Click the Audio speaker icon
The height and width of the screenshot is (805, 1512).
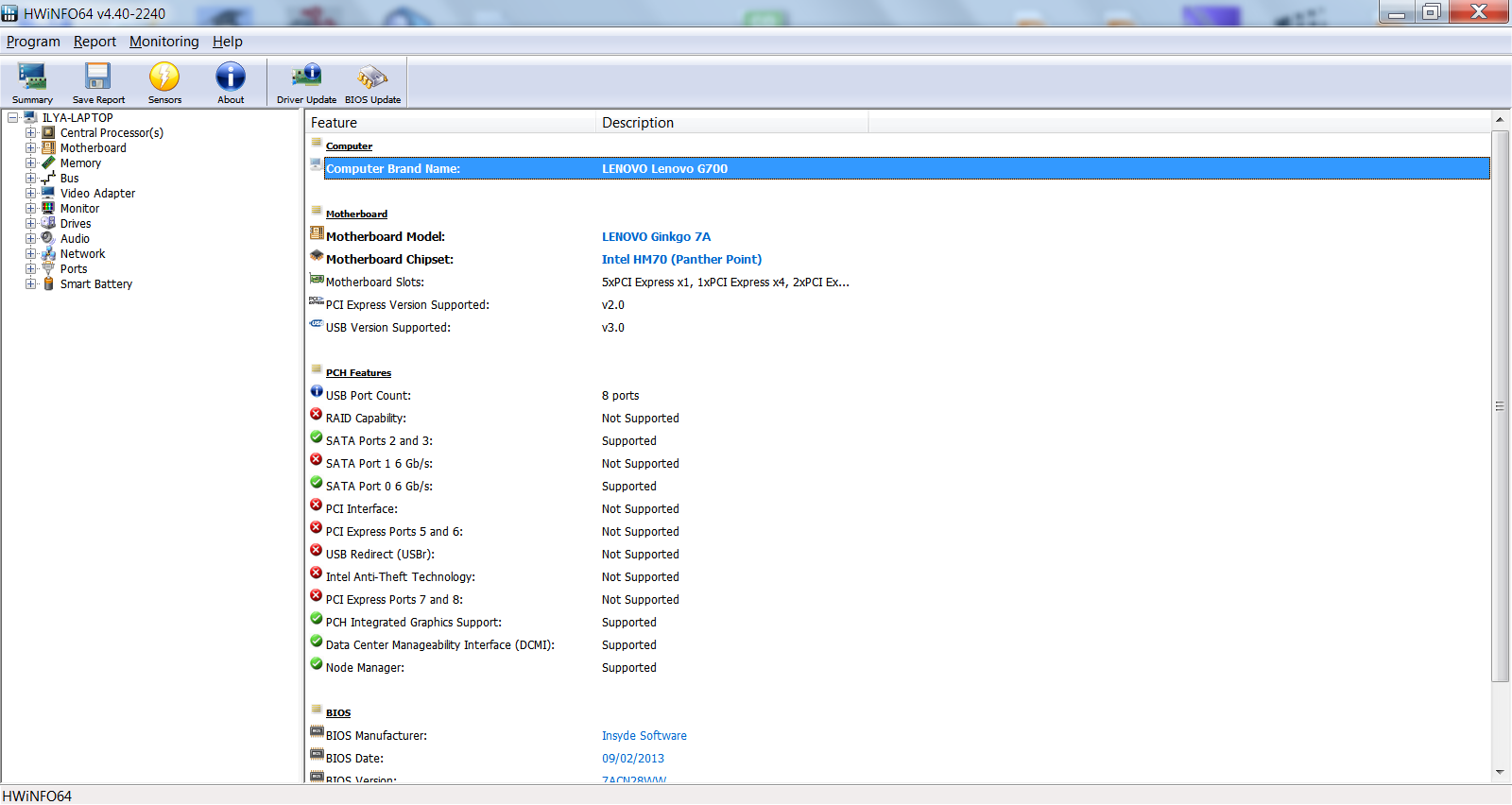pos(48,239)
